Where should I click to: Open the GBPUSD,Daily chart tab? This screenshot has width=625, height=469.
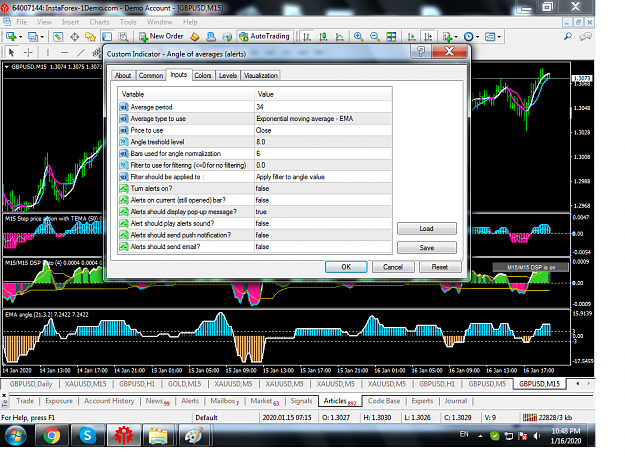[x=31, y=384]
